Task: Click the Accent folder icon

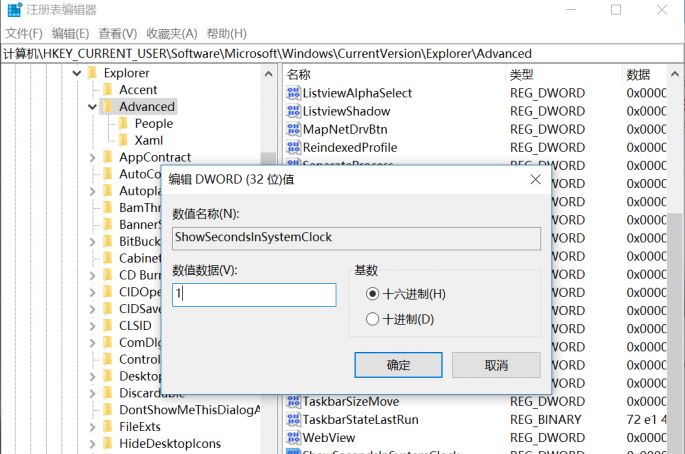Action: (x=108, y=90)
